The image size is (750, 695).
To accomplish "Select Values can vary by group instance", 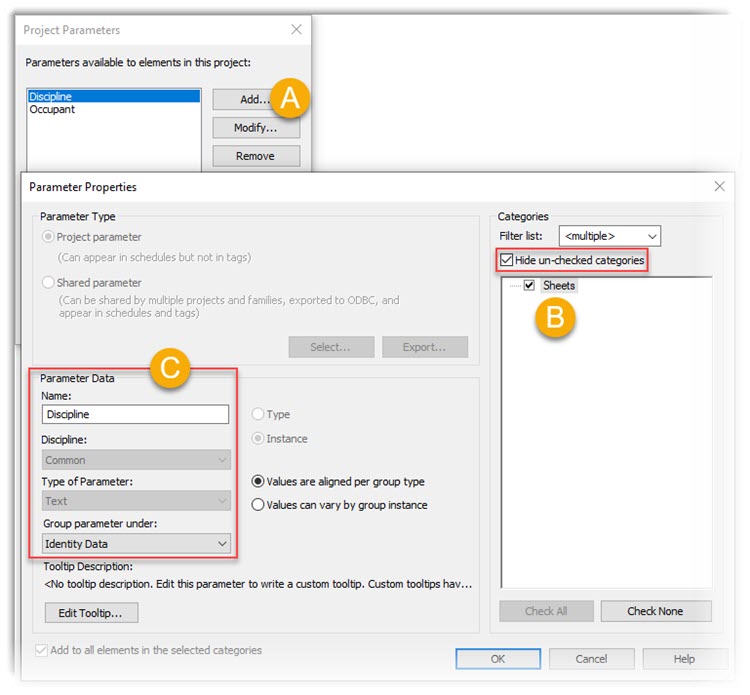I will [x=258, y=505].
